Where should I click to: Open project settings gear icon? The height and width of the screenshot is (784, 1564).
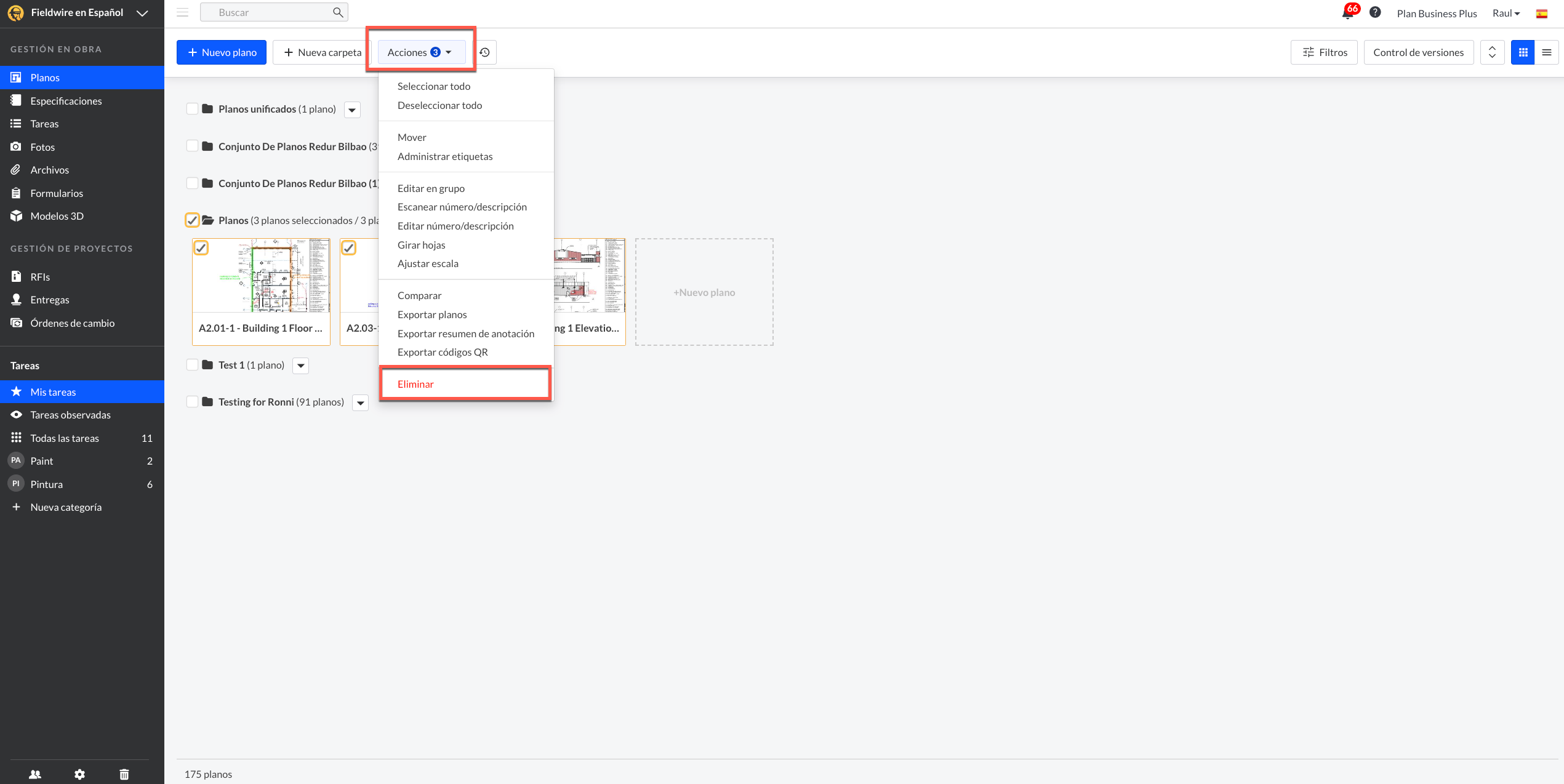click(79, 774)
